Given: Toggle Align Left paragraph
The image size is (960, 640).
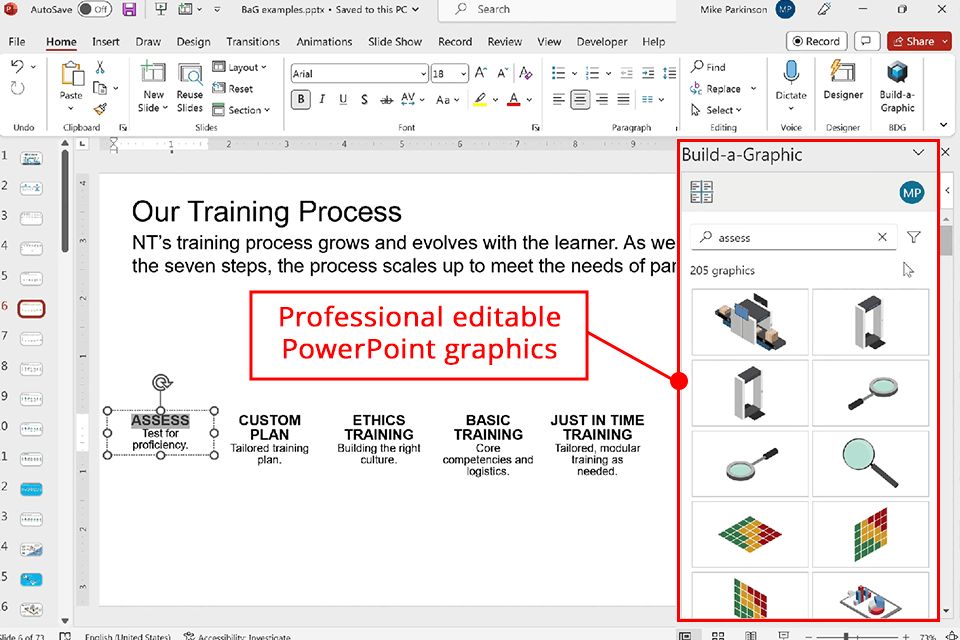Looking at the screenshot, I should [558, 99].
